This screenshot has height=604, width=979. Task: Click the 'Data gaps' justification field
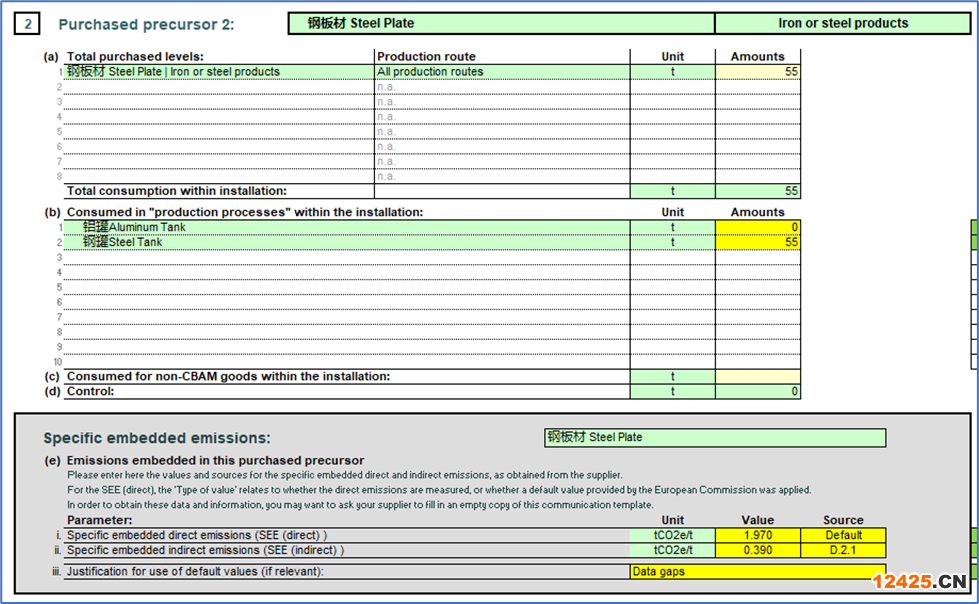click(757, 572)
